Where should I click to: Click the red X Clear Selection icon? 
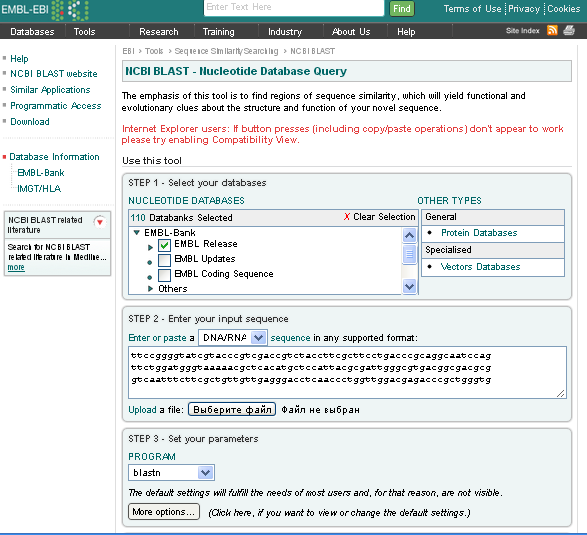tap(347, 217)
